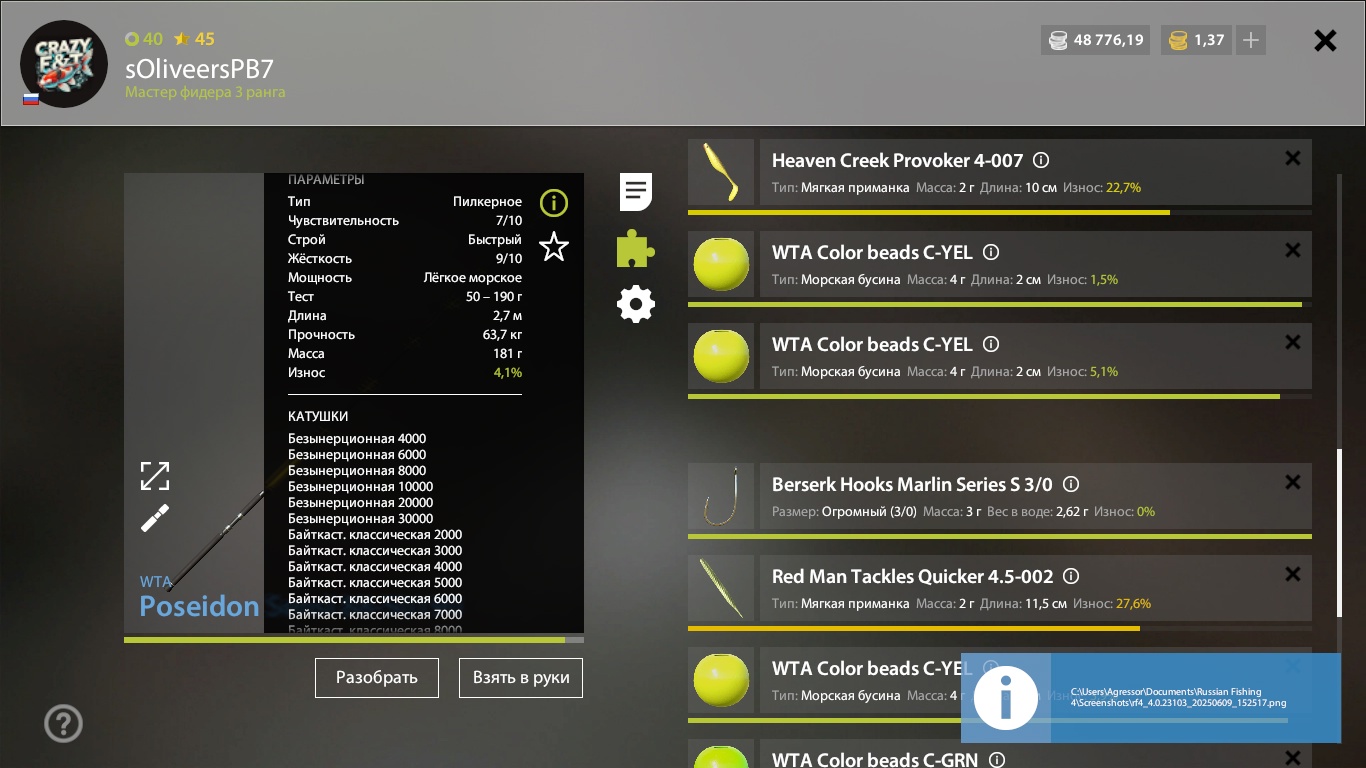Click the Износ 4,1% value
This screenshot has width=1366, height=768.
(x=508, y=372)
